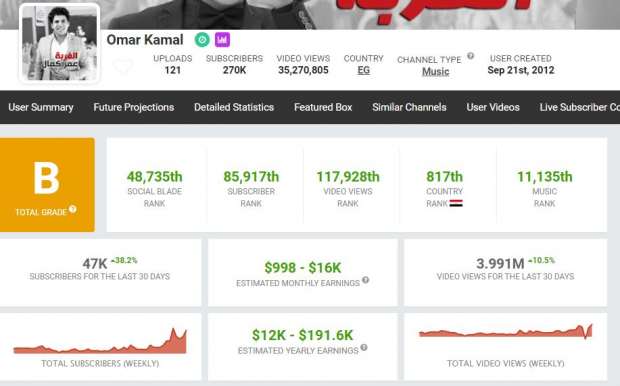Open the User Videos tab
The image size is (620, 386).
493,107
